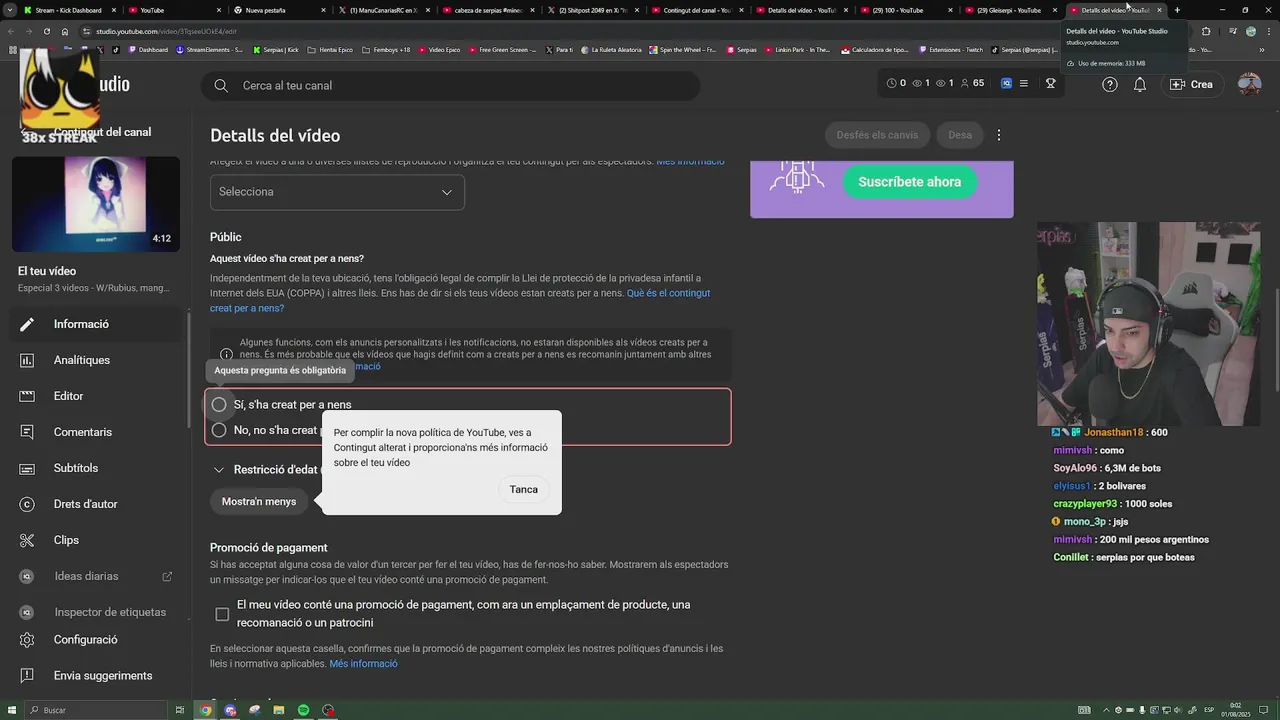Open Drets d'autor copyright icon
Image resolution: width=1280 pixels, height=720 pixels.
click(x=27, y=504)
